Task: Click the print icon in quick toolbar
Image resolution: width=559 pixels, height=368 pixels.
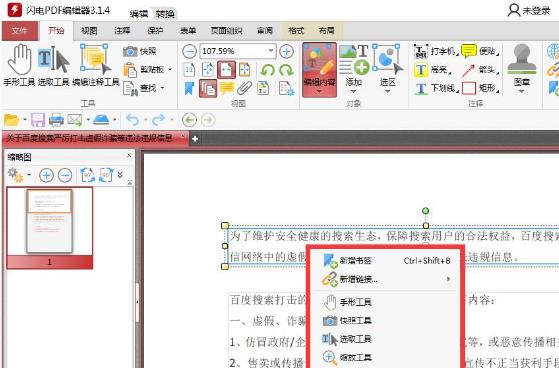Action: [56, 120]
